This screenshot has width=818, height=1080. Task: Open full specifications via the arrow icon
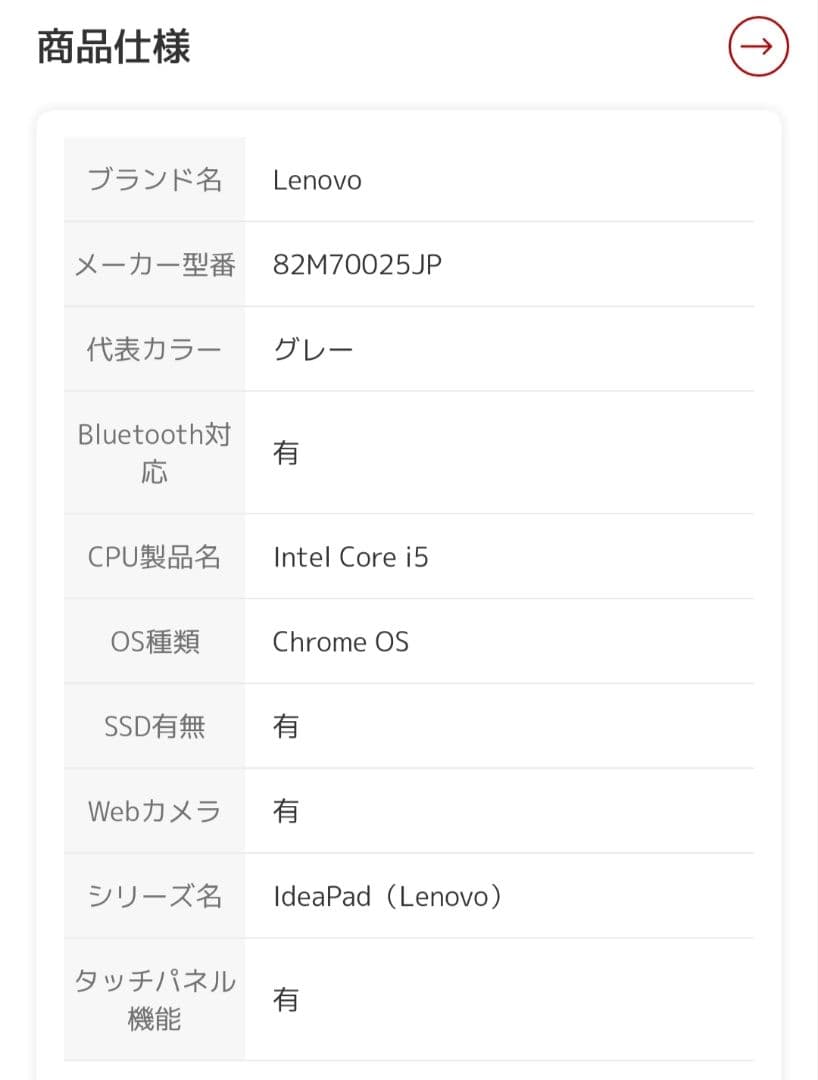tap(757, 46)
